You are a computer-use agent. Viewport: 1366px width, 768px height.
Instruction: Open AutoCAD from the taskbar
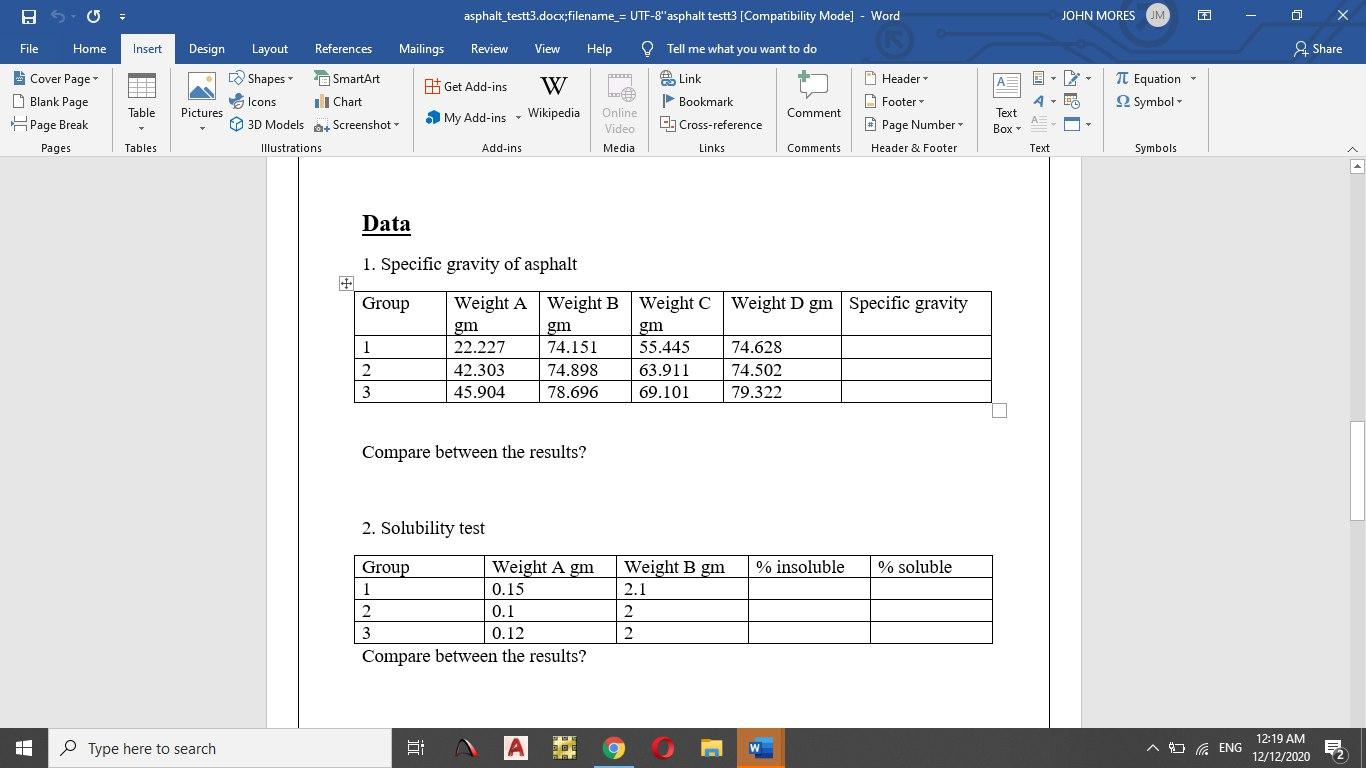pyautogui.click(x=516, y=748)
